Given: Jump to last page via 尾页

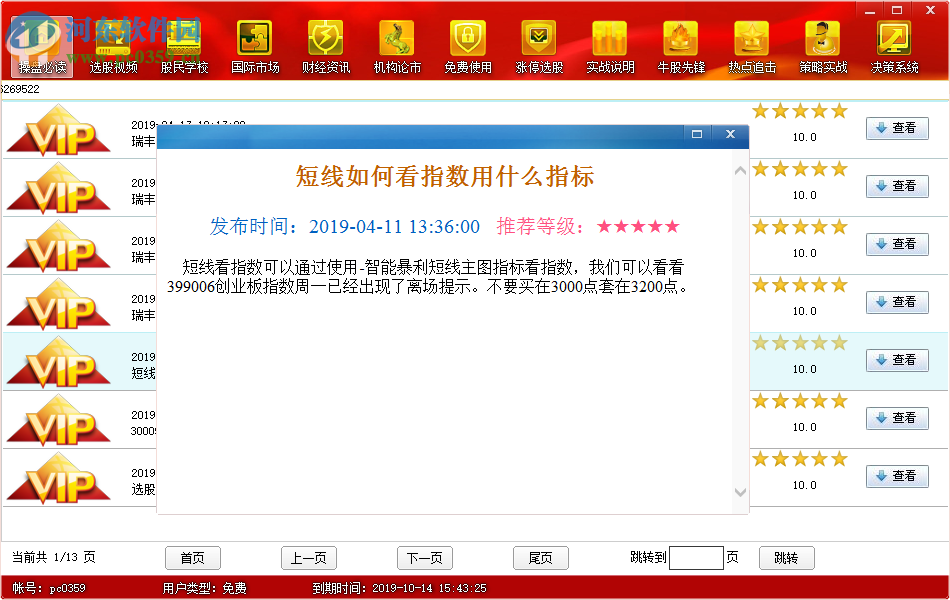Looking at the screenshot, I should point(540,558).
